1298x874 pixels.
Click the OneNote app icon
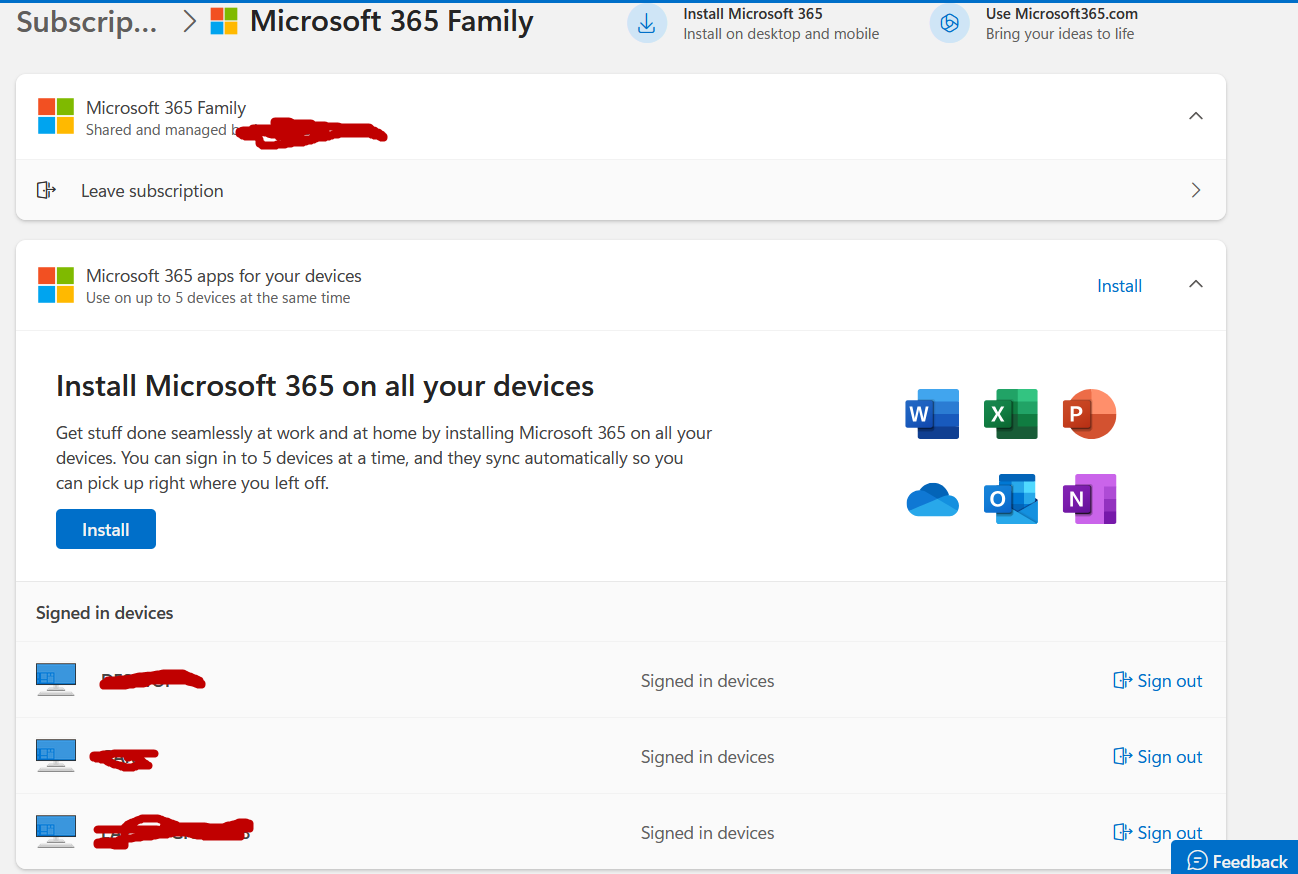click(1089, 499)
